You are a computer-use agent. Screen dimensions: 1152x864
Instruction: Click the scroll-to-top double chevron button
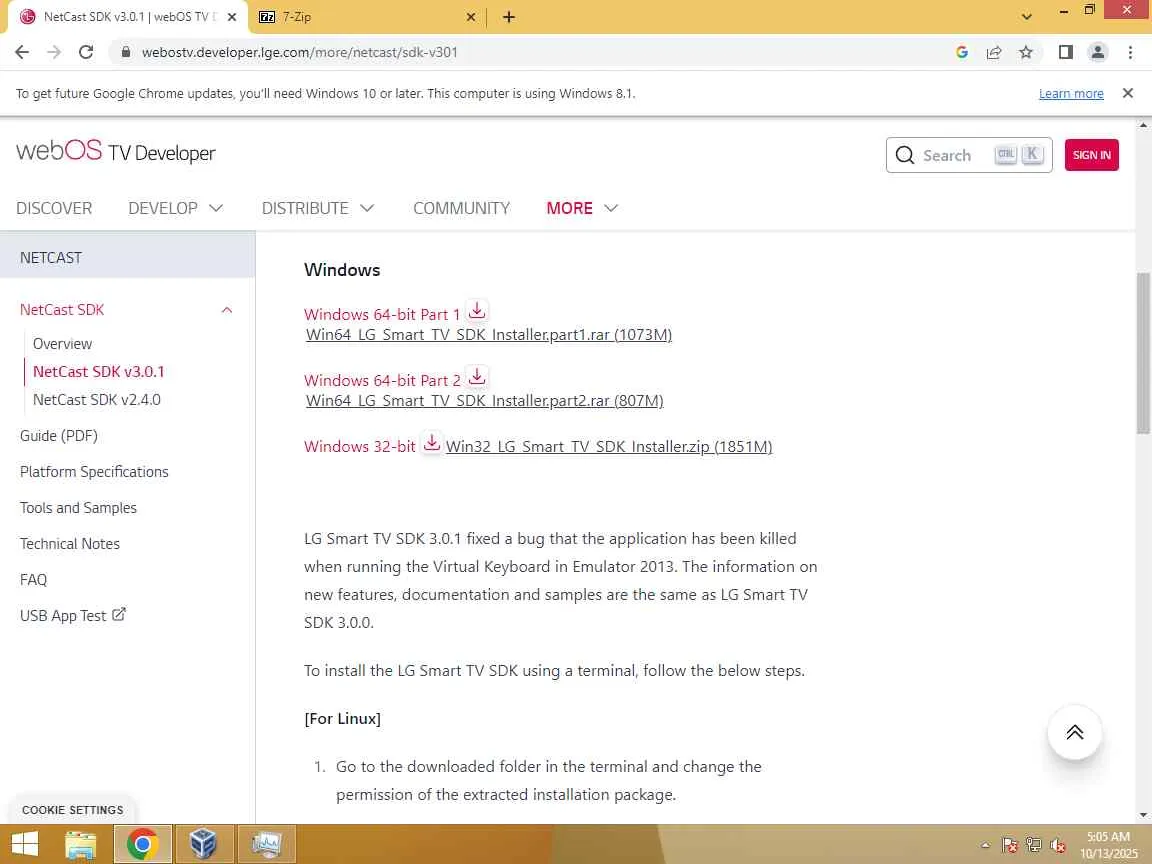click(1074, 732)
